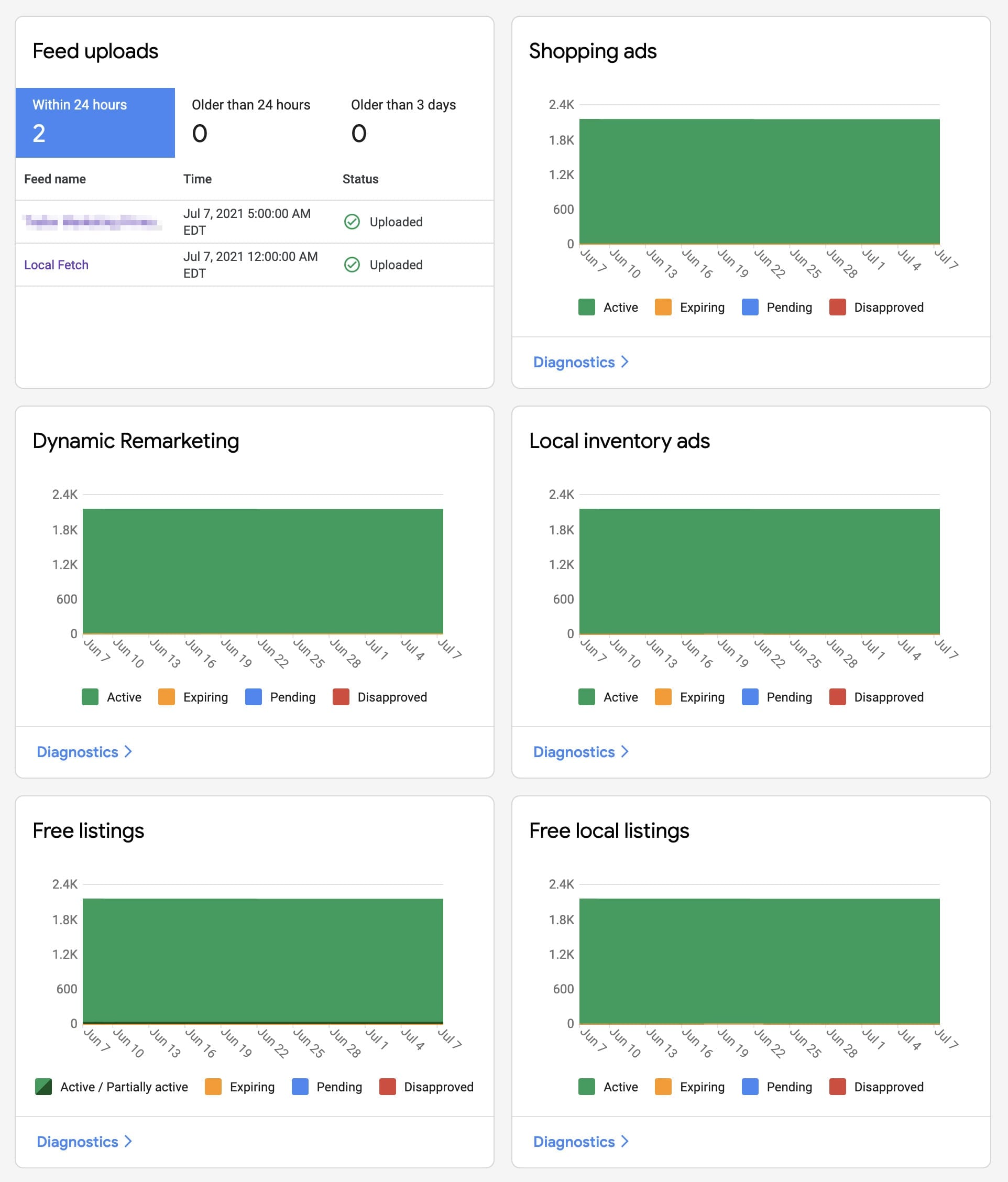Toggle the Pending legend in Free local listings
Image resolution: width=1008 pixels, height=1182 pixels.
749,1087
